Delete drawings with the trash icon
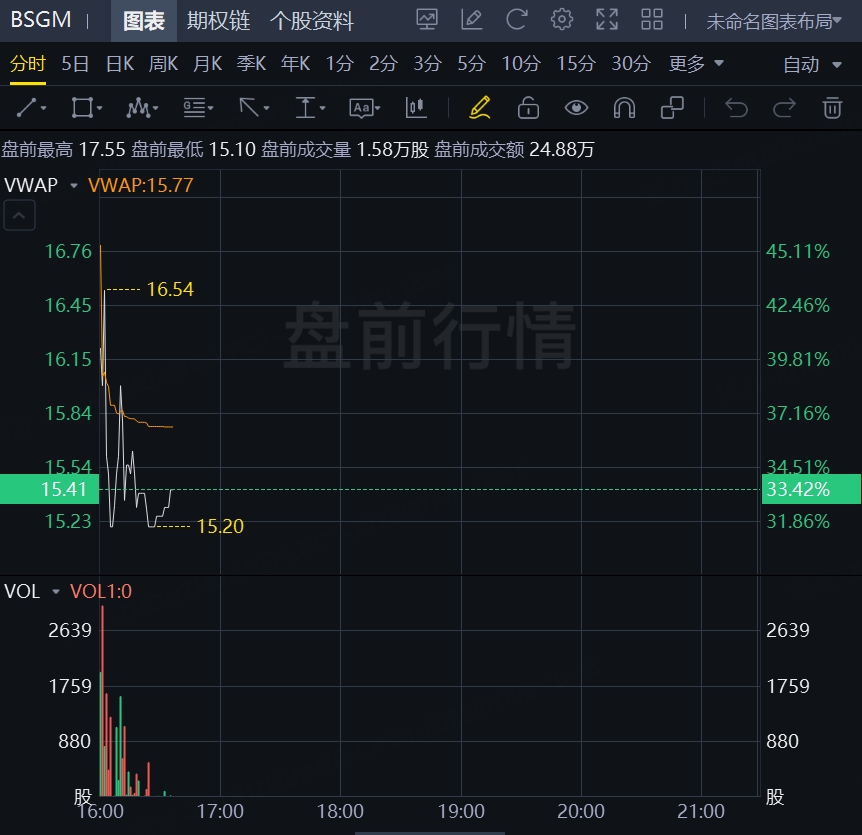Screen dimensions: 862x835 [832, 107]
